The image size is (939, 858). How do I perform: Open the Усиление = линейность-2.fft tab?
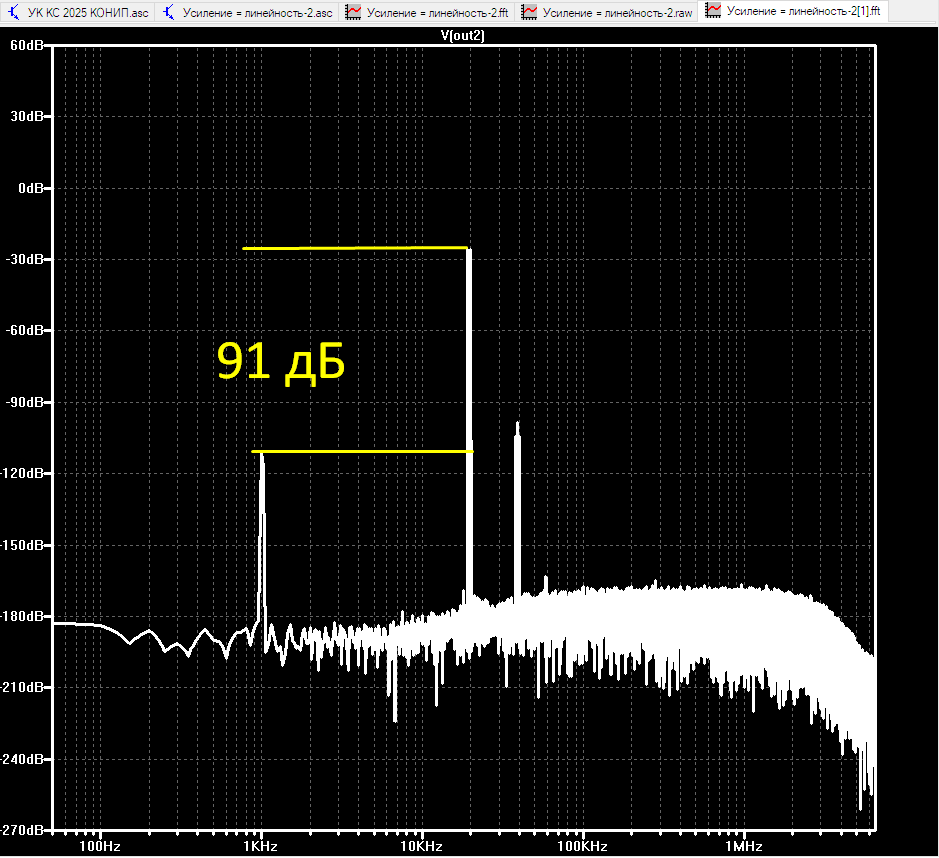click(428, 12)
